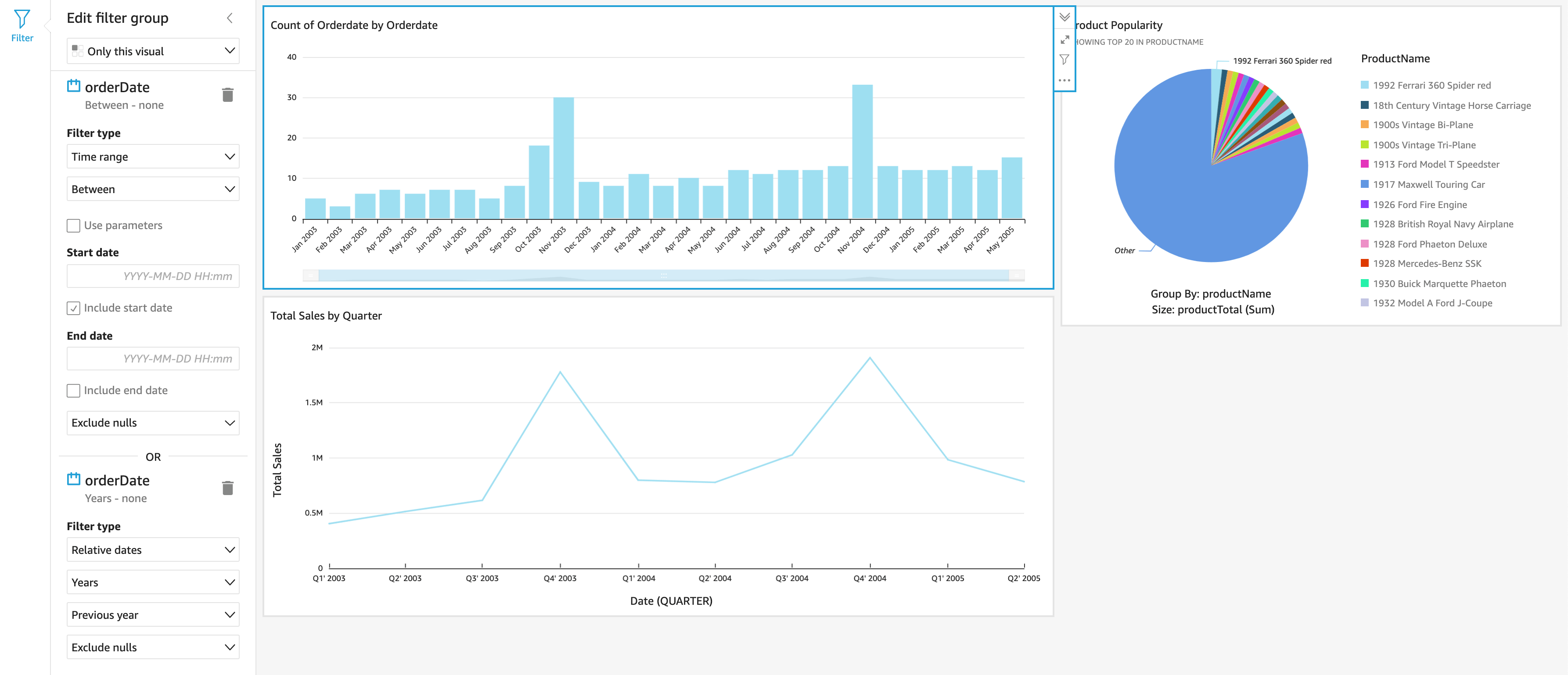
Task: Collapse the Edit filter group panel with the chevron
Action: tap(230, 18)
